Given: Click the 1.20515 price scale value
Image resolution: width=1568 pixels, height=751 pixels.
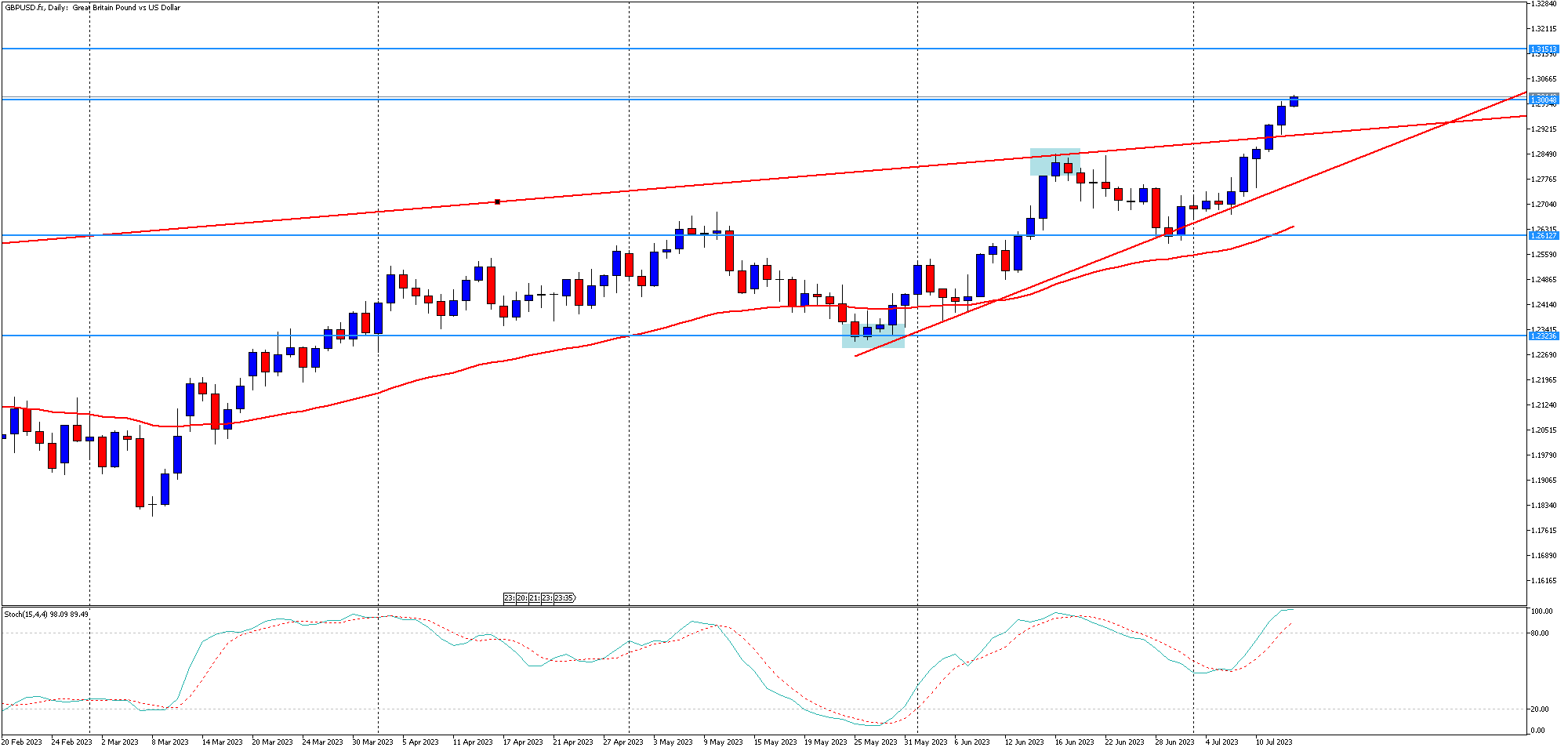Looking at the screenshot, I should tap(1544, 430).
